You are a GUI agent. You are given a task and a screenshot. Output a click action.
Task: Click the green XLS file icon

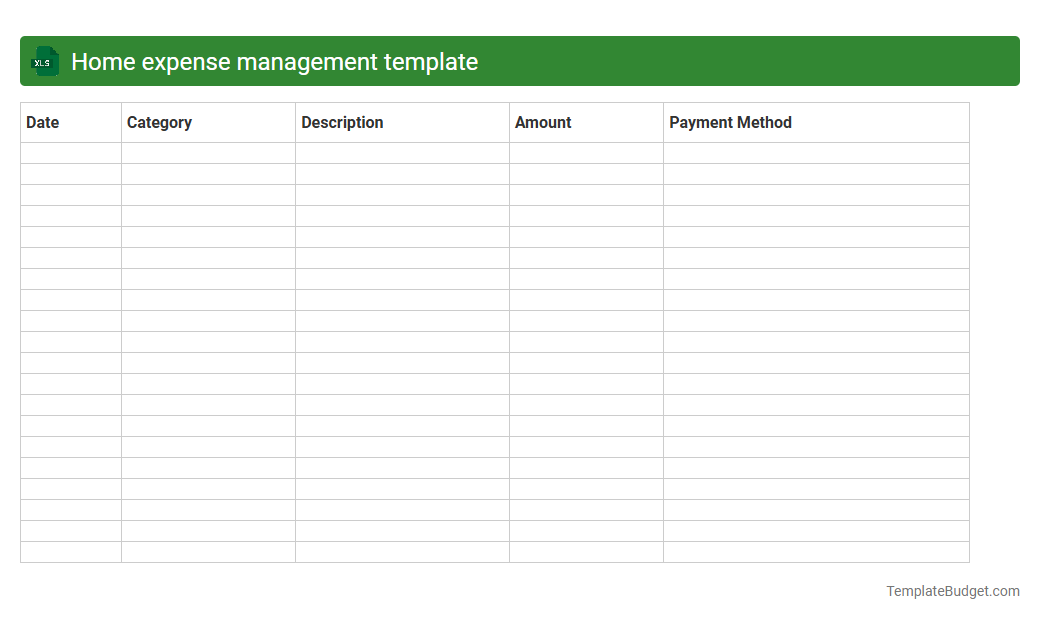pyautogui.click(x=44, y=61)
